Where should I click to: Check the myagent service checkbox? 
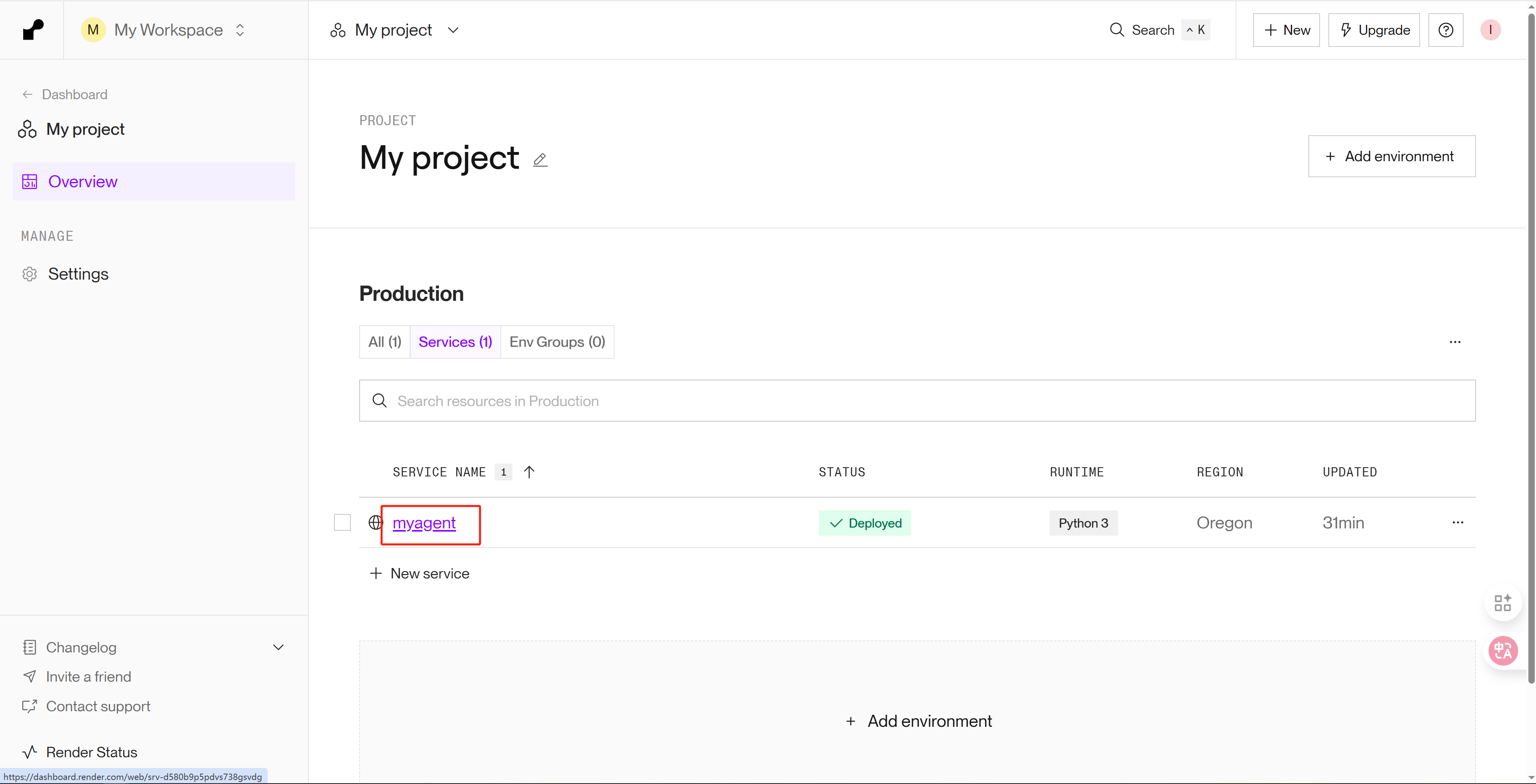coord(342,522)
